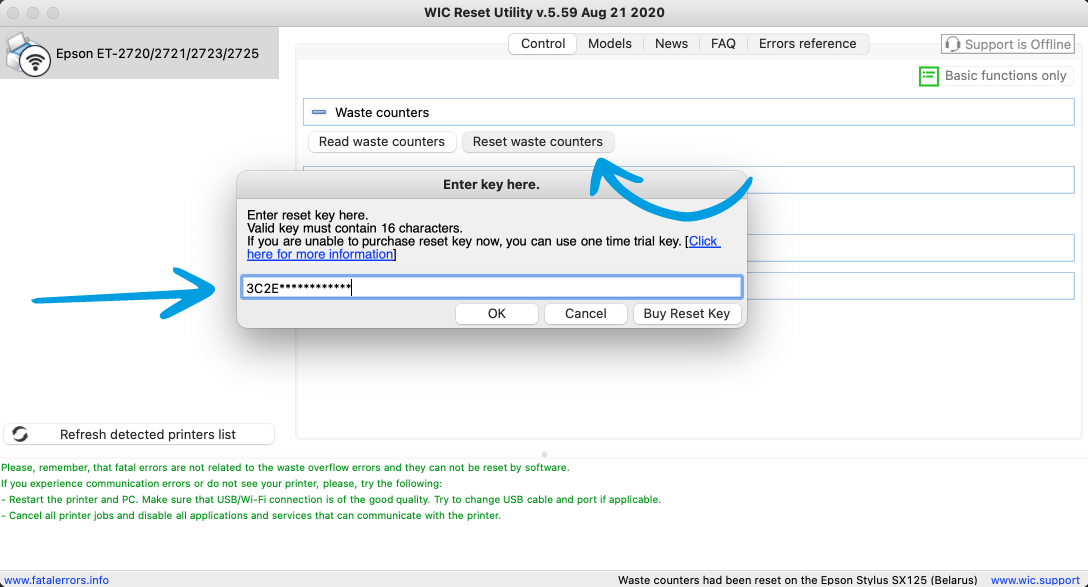
Task: Toggle the Basic functions only checkbox icon
Action: (x=928, y=76)
